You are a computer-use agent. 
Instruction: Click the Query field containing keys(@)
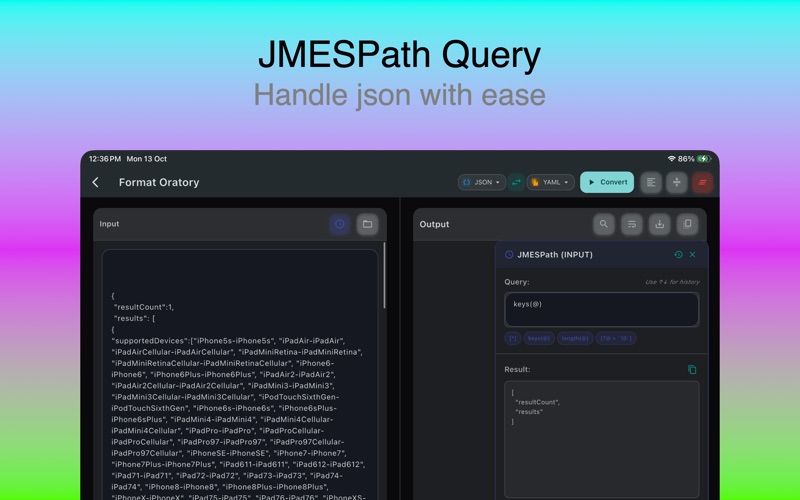coord(602,310)
